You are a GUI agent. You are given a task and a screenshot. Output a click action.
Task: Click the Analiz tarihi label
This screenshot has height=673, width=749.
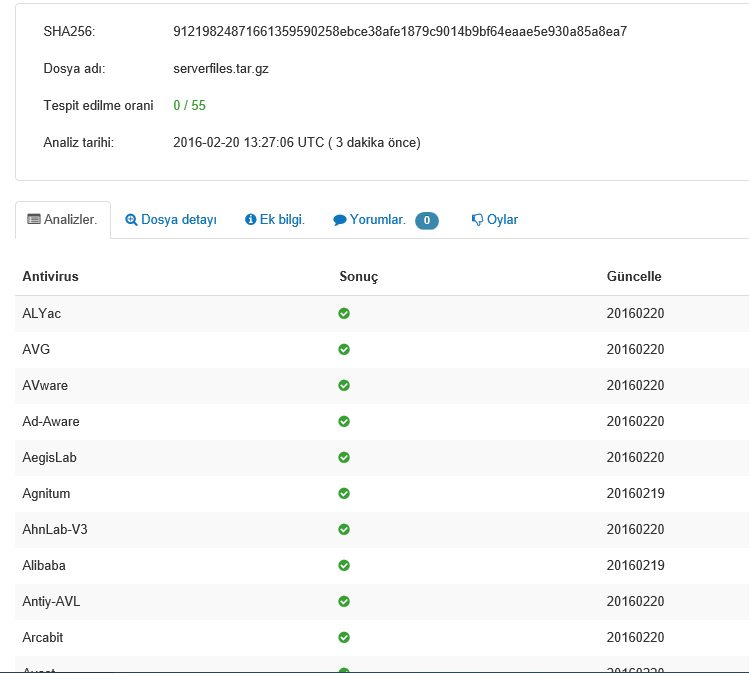click(79, 143)
